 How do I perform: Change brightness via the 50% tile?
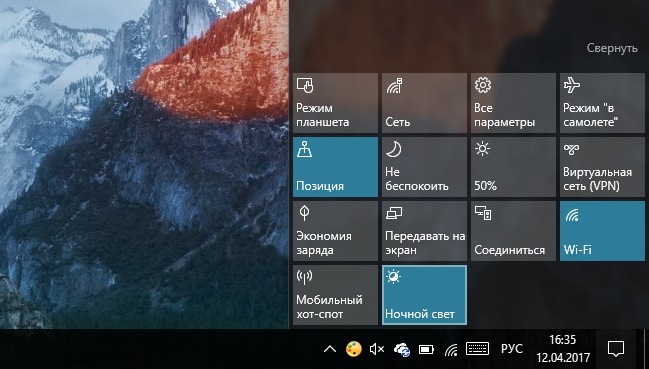pyautogui.click(x=513, y=167)
